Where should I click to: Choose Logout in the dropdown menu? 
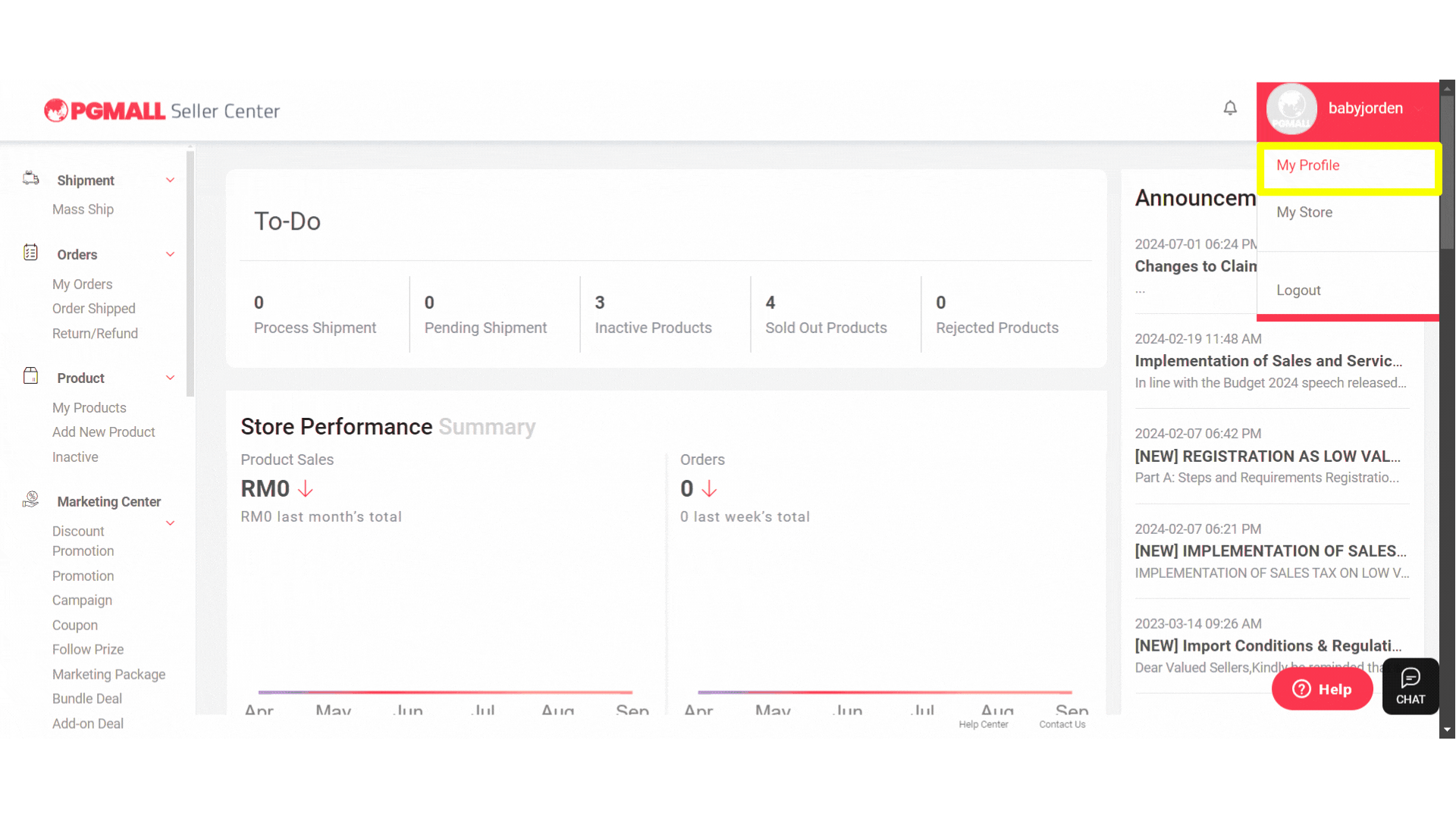pos(1298,290)
